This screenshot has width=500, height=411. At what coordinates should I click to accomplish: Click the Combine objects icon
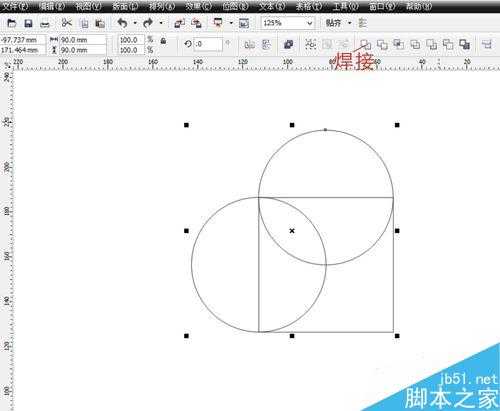click(288, 44)
